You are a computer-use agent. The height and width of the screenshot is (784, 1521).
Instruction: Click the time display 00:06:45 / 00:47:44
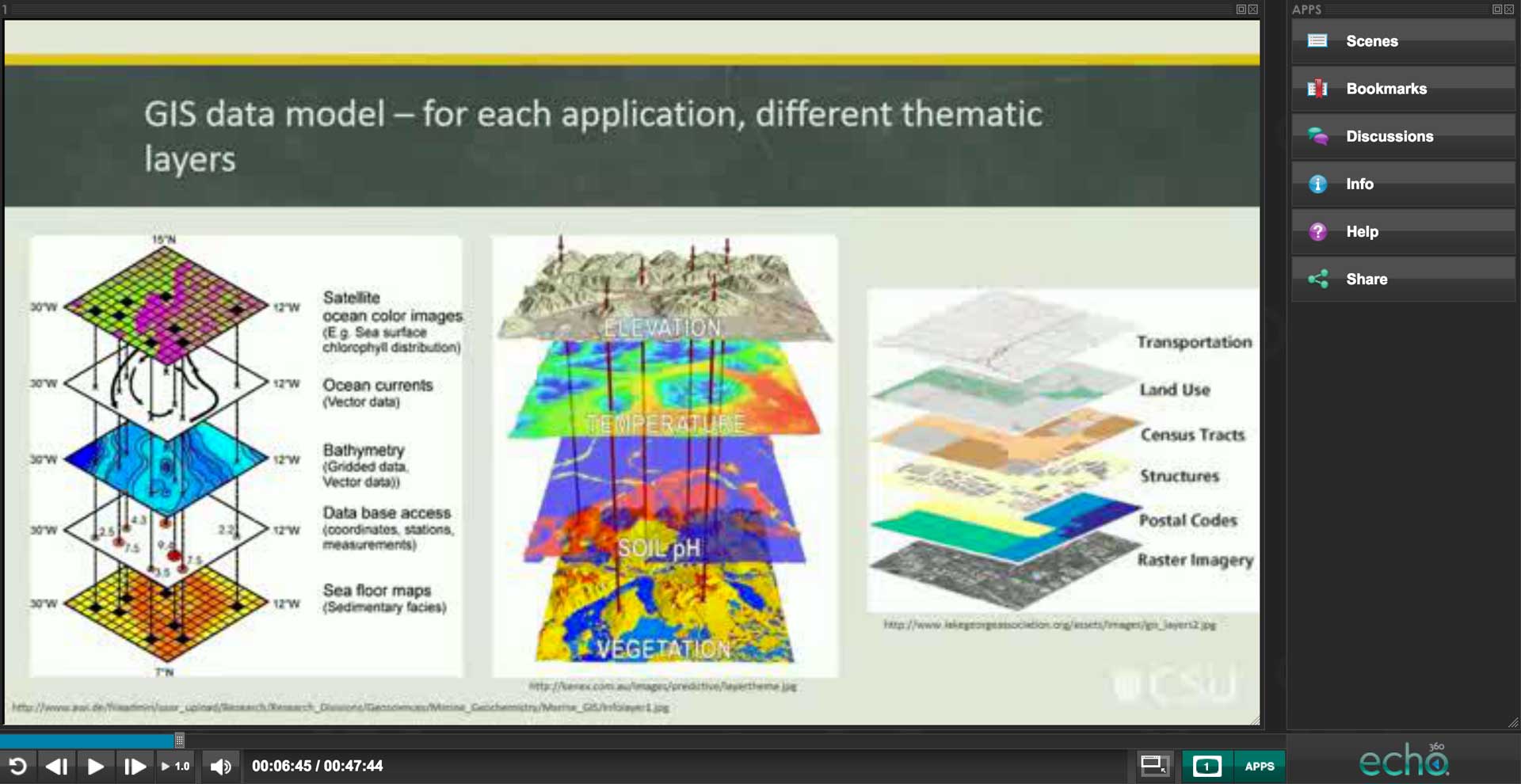[x=317, y=766]
